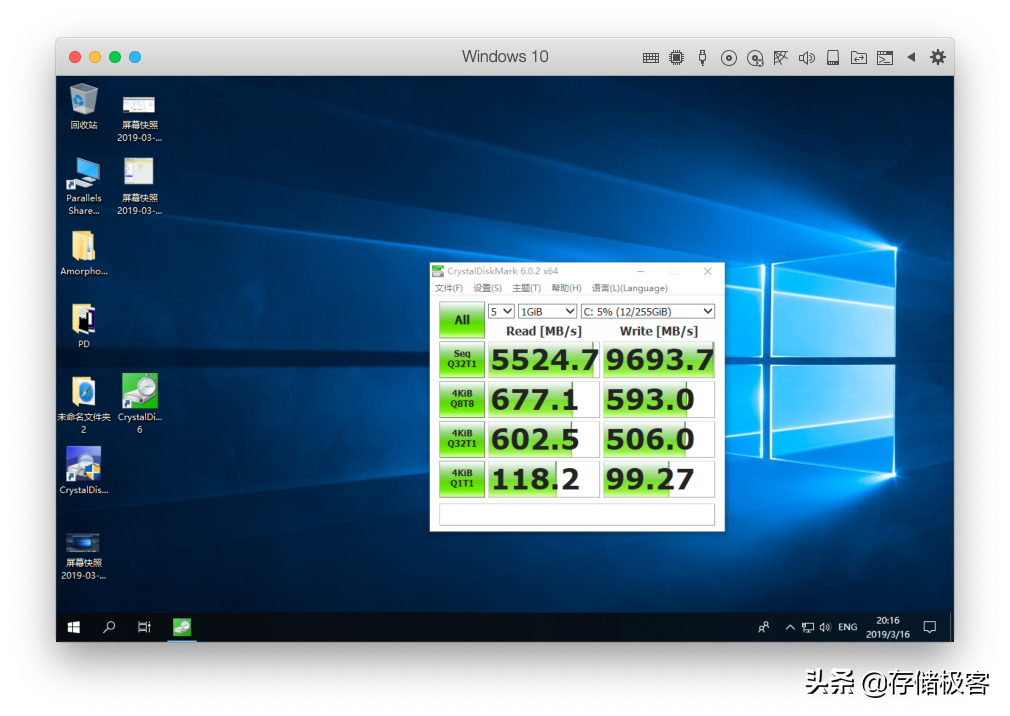
Task: Open the taskbar clock showing 20:16
Action: [x=888, y=627]
